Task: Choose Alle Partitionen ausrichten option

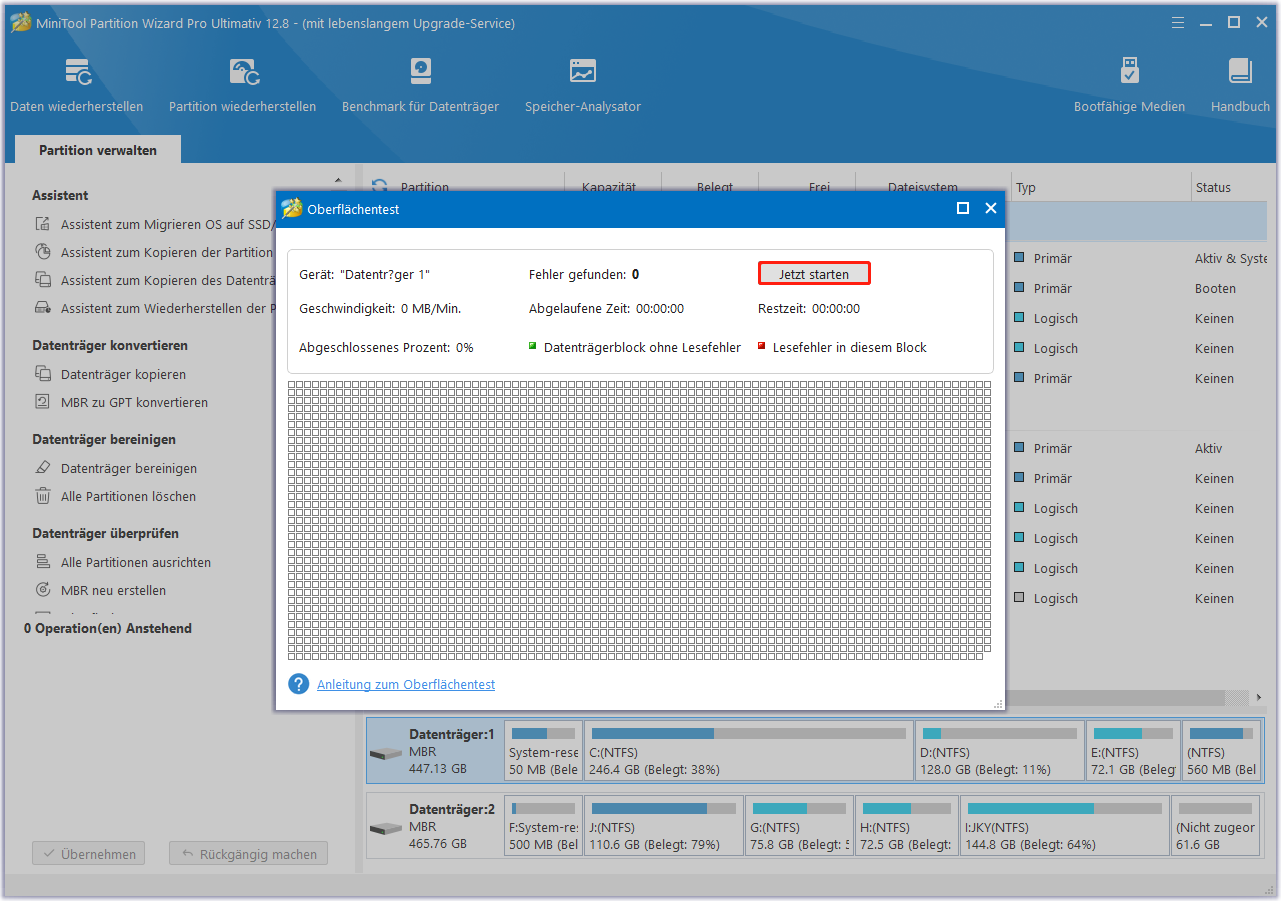Action: click(136, 563)
